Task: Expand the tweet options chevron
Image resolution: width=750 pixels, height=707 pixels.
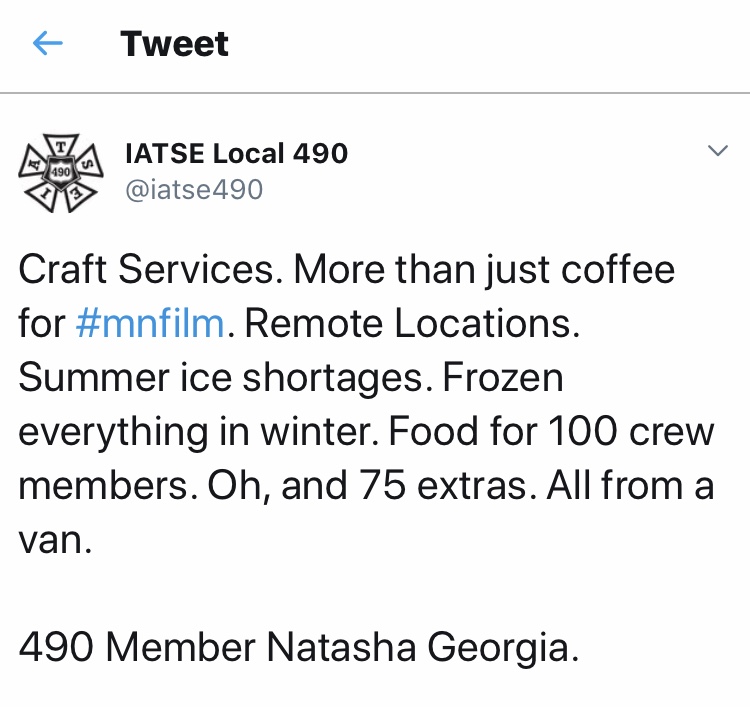Action: [717, 152]
